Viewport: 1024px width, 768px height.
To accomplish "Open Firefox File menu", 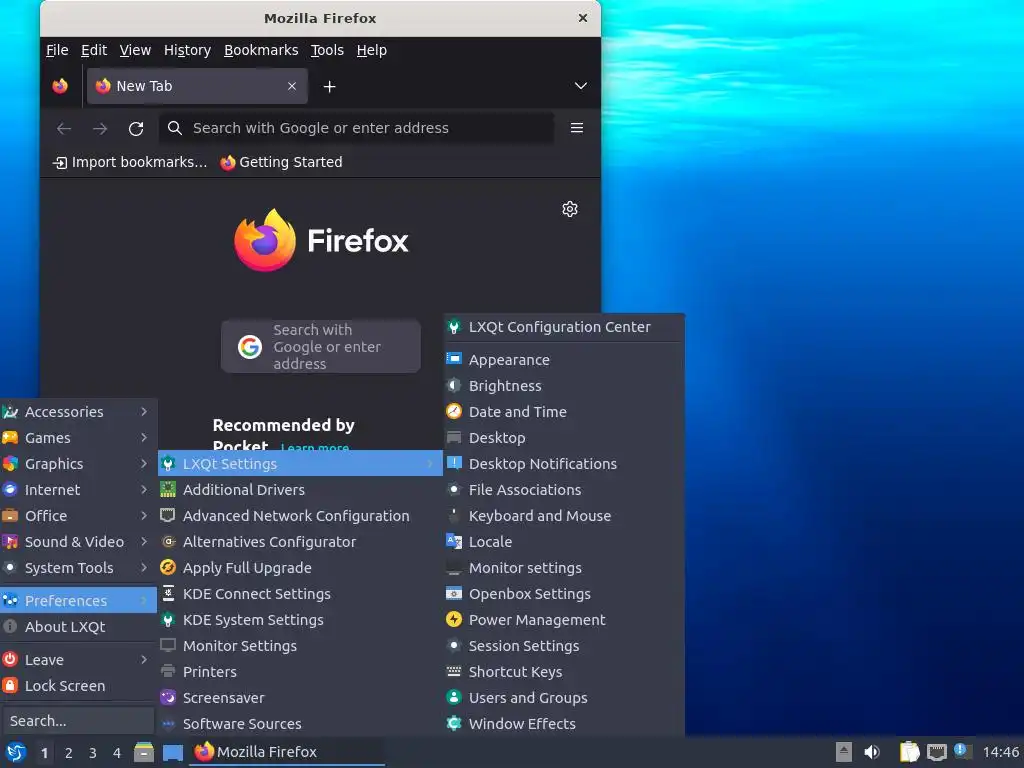I will coord(57,50).
